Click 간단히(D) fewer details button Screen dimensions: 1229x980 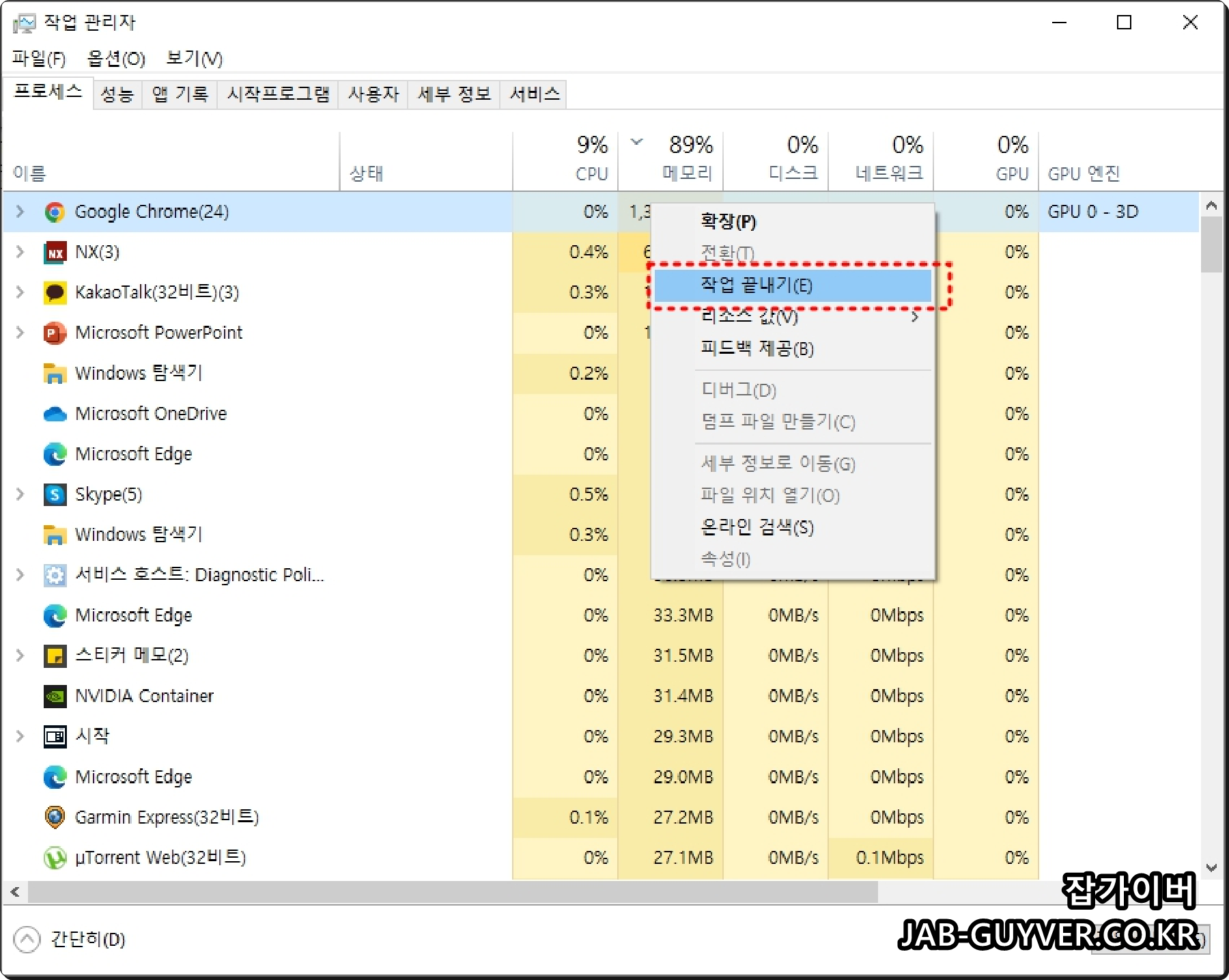click(70, 940)
